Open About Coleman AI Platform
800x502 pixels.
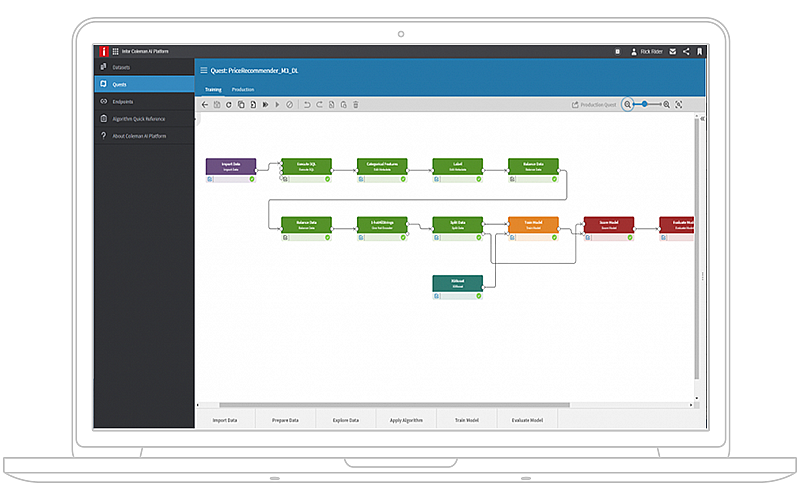click(144, 136)
